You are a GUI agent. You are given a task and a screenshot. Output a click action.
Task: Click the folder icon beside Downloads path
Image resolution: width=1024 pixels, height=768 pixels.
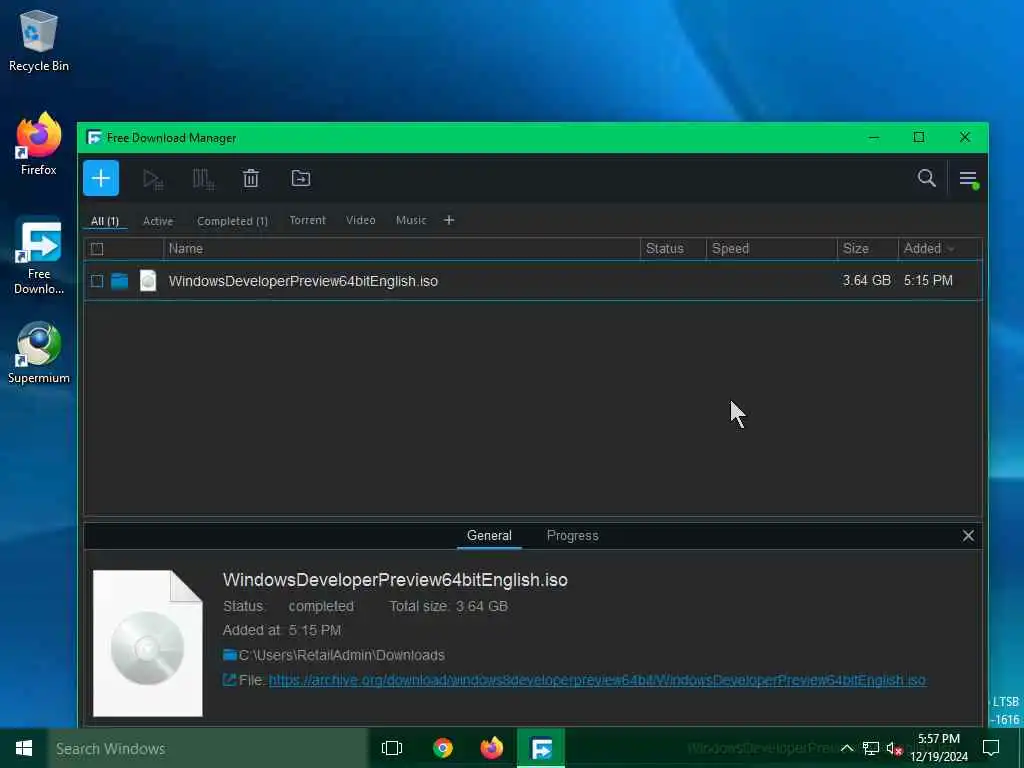pos(229,654)
